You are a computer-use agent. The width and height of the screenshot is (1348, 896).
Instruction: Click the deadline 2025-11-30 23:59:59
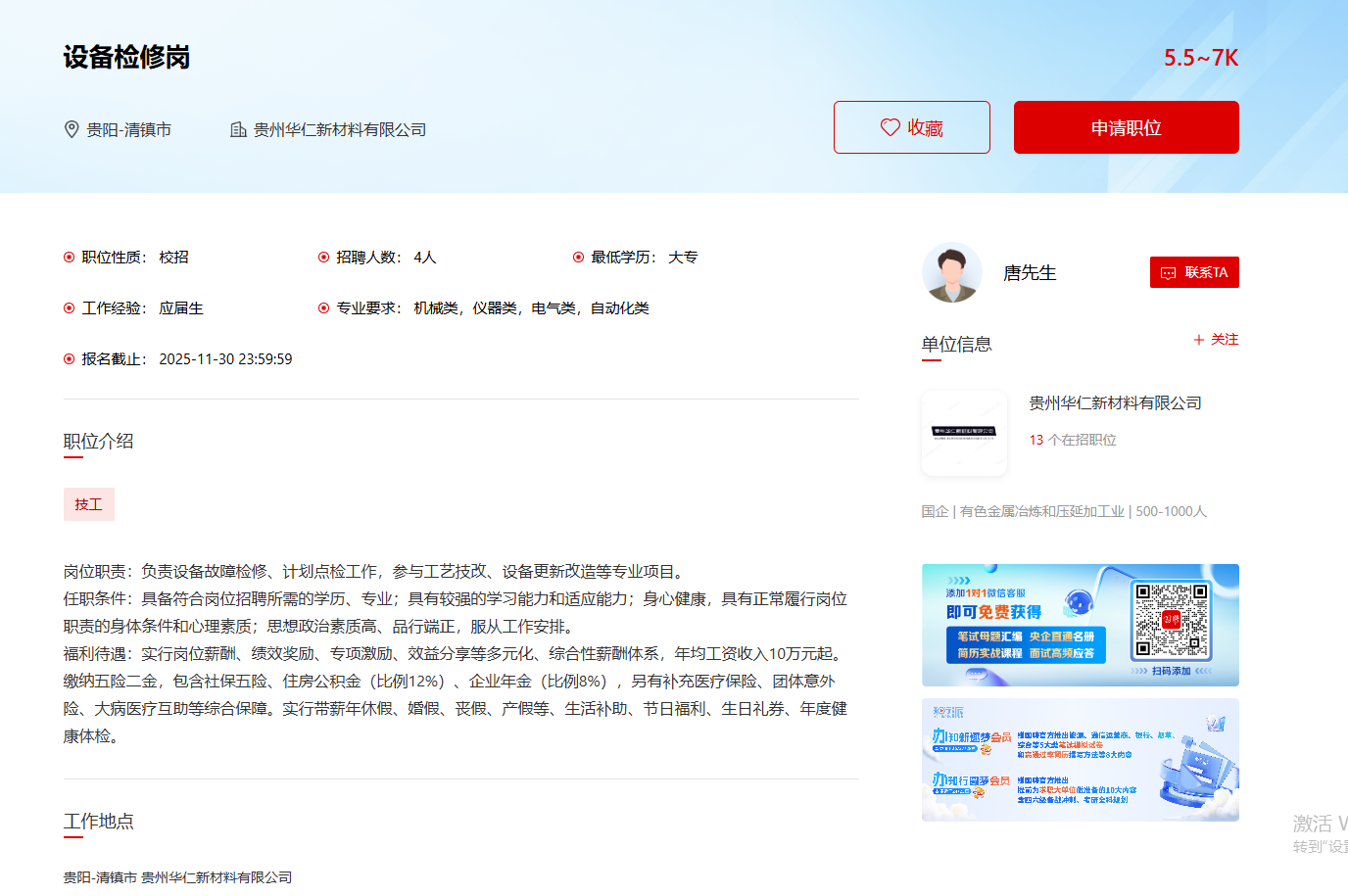[225, 359]
